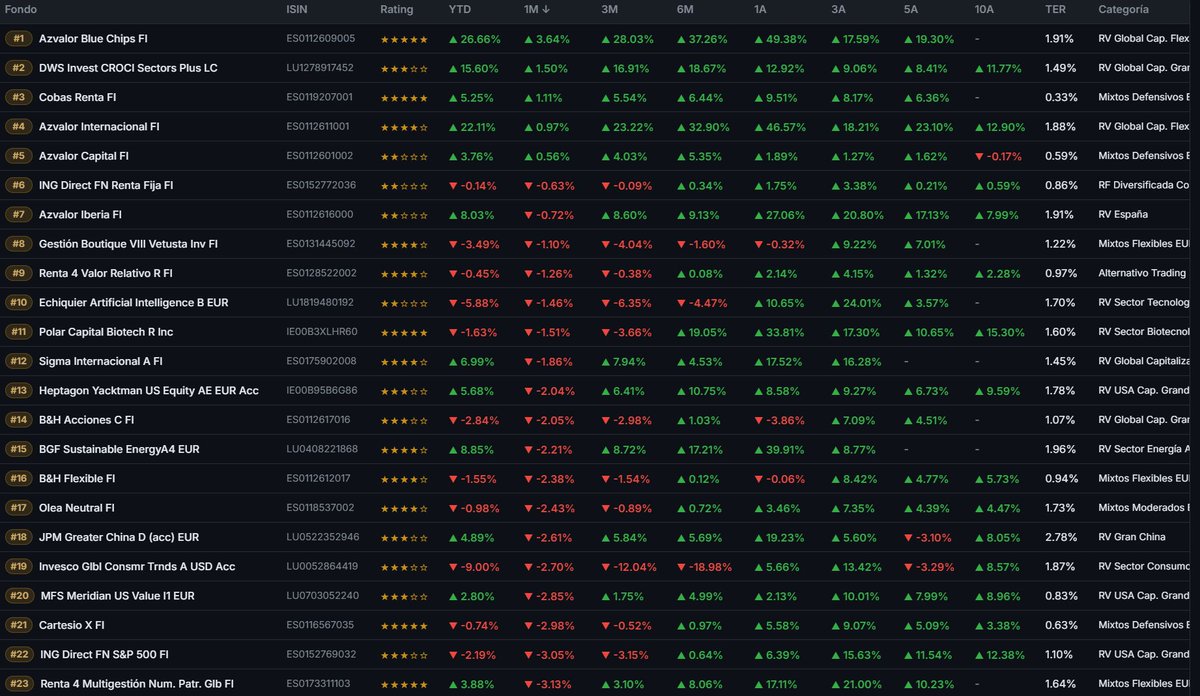Open MFS Meridian US Value I1 EUR fund
This screenshot has height=696, width=1200.
(x=118, y=596)
